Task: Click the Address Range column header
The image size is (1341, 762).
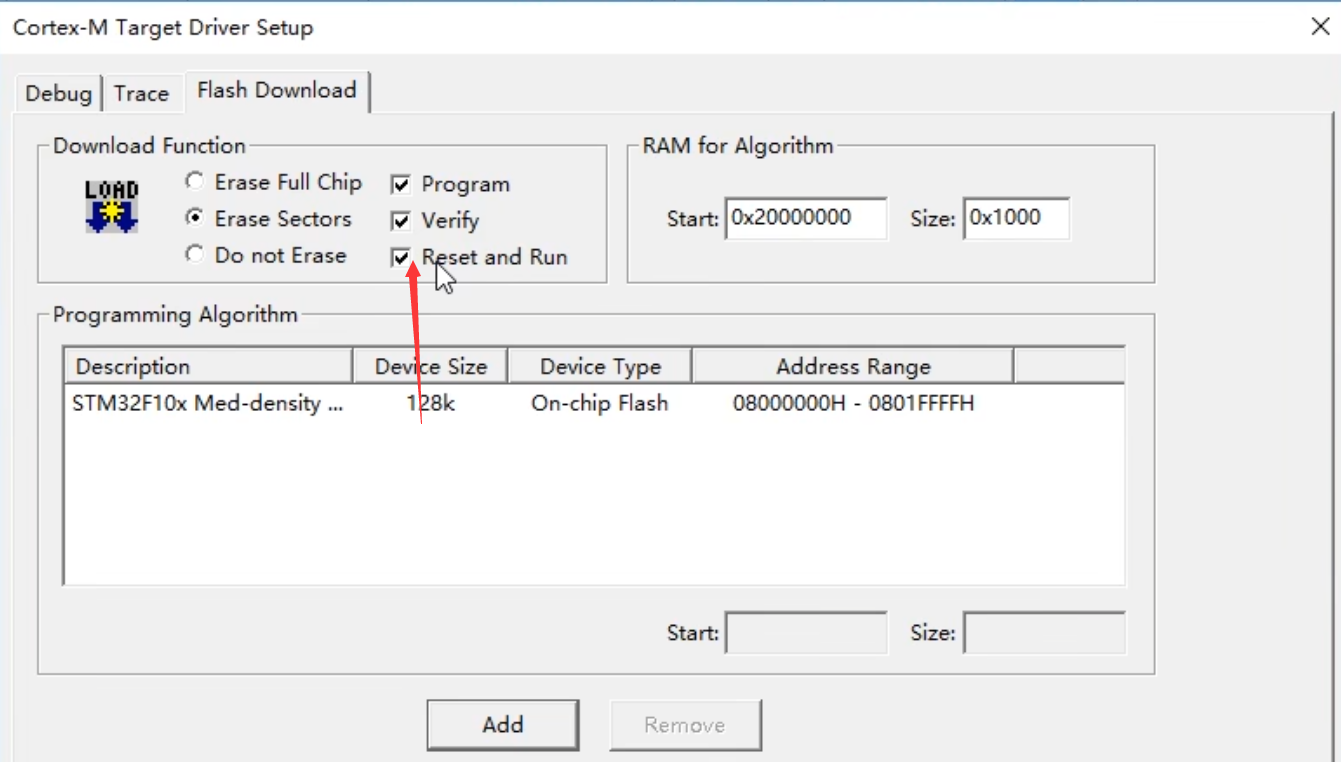Action: [852, 366]
